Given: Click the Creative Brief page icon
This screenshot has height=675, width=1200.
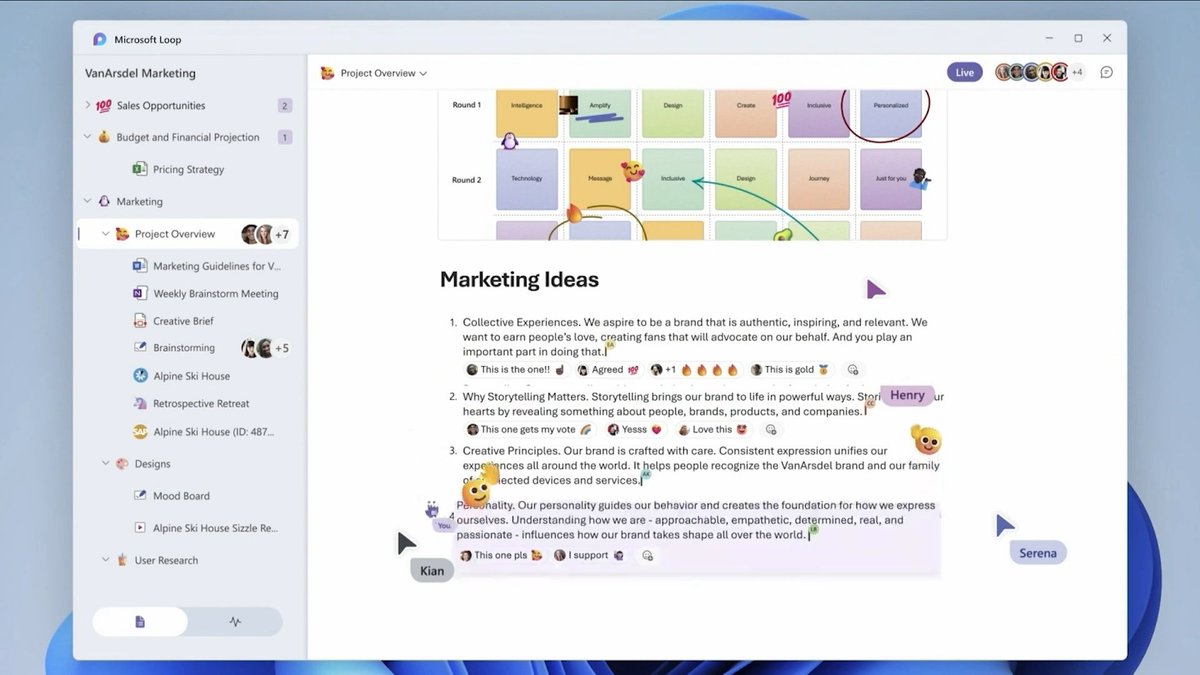Looking at the screenshot, I should [140, 321].
